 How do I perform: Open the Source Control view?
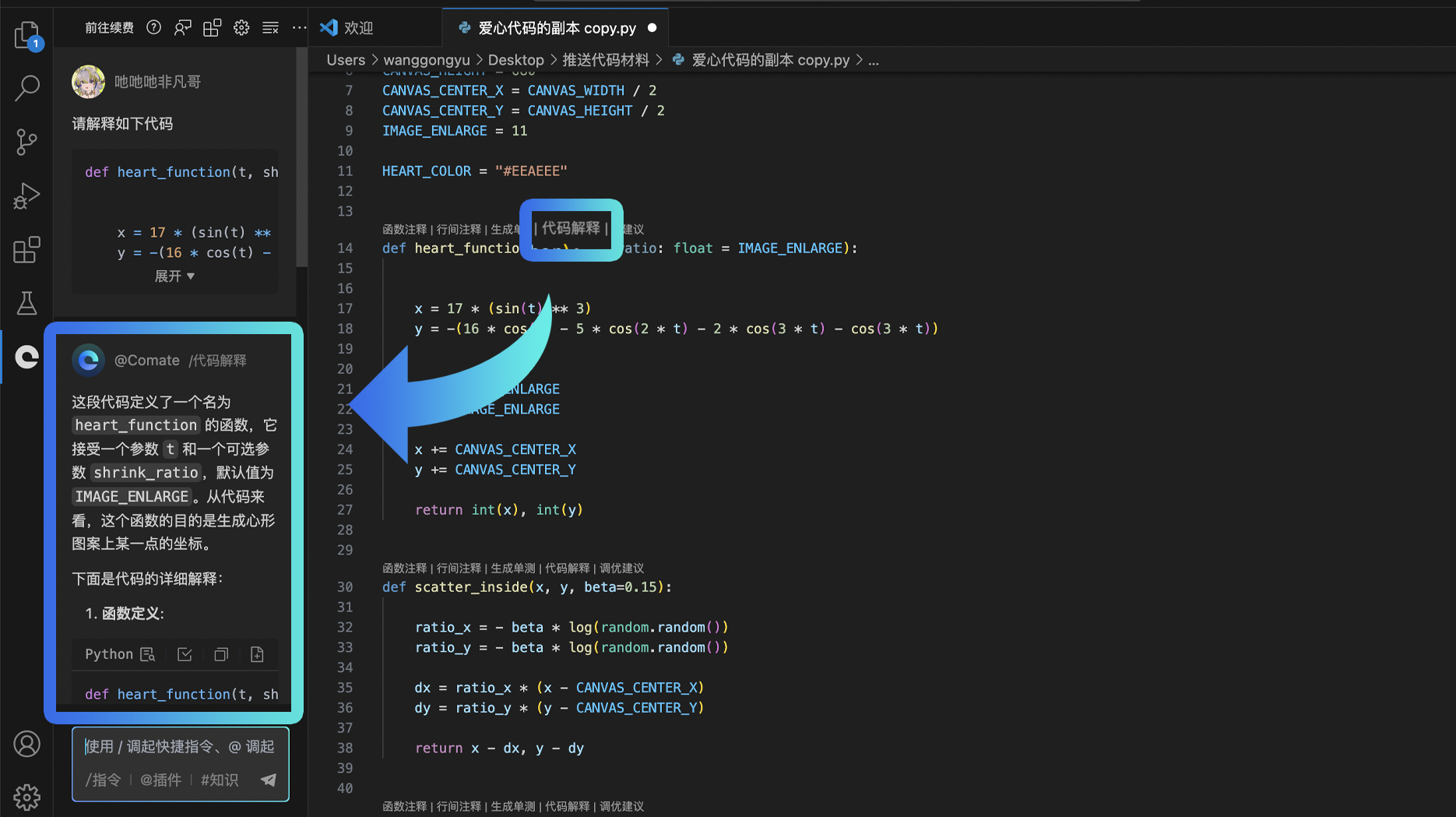pos(27,142)
